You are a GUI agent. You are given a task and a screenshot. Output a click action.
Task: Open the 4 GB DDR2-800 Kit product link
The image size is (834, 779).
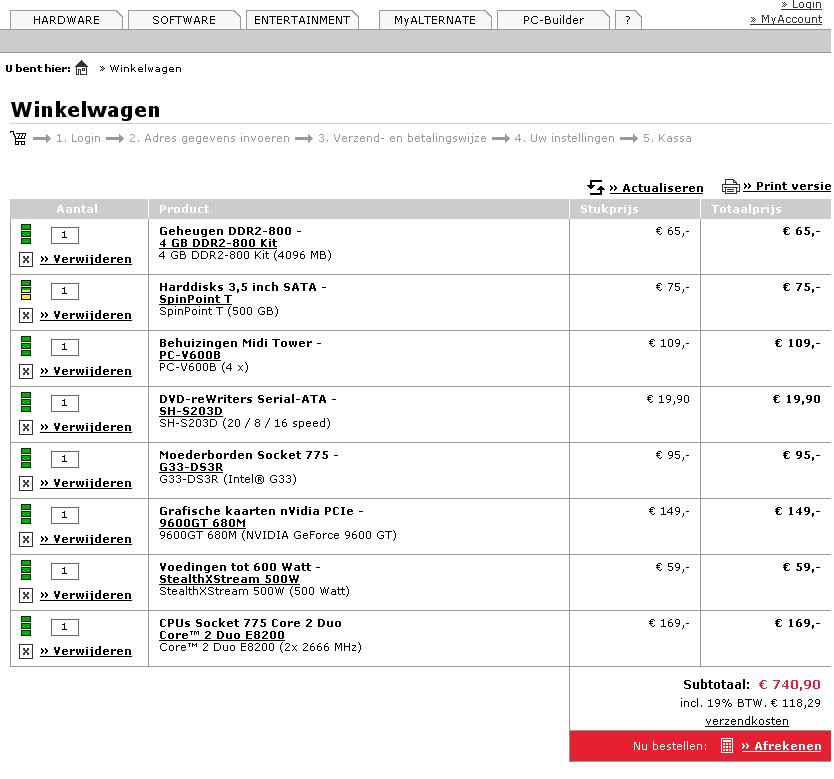(x=218, y=243)
